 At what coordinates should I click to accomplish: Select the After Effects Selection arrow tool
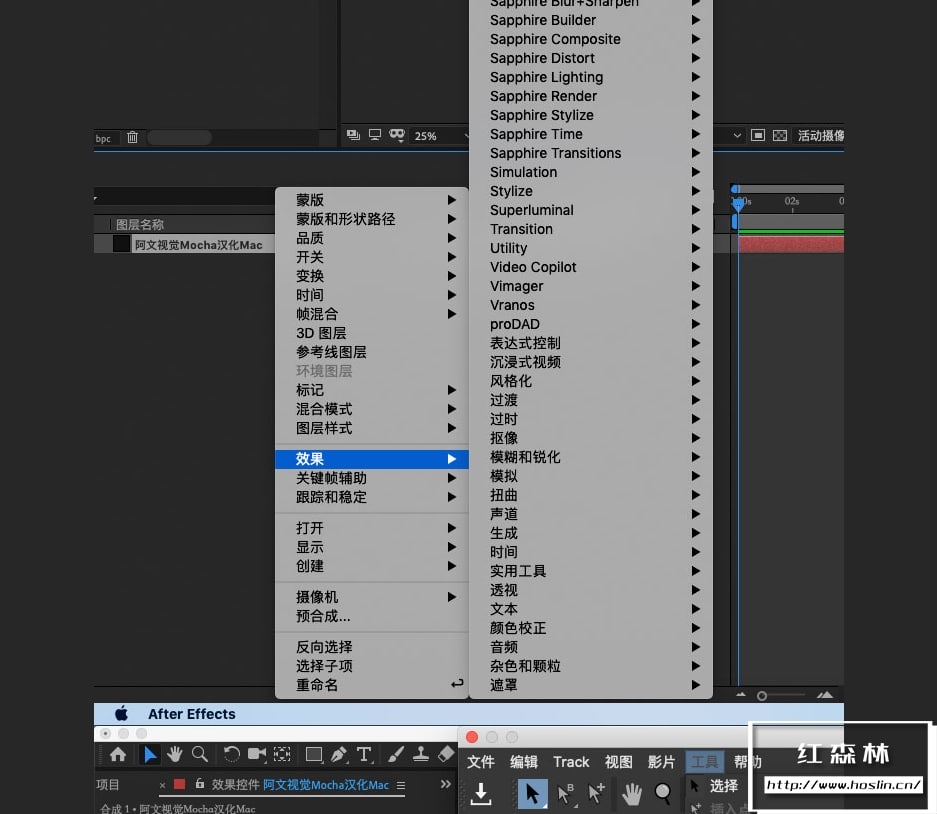149,755
